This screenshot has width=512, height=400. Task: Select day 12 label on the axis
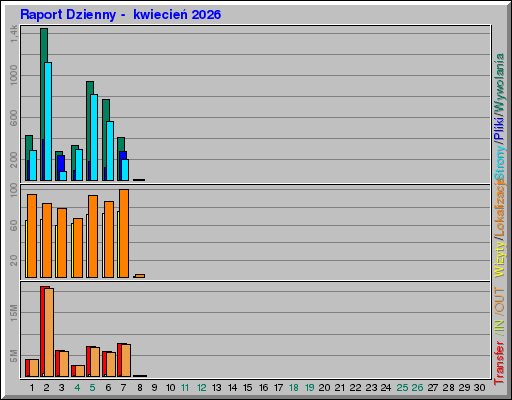(202, 388)
